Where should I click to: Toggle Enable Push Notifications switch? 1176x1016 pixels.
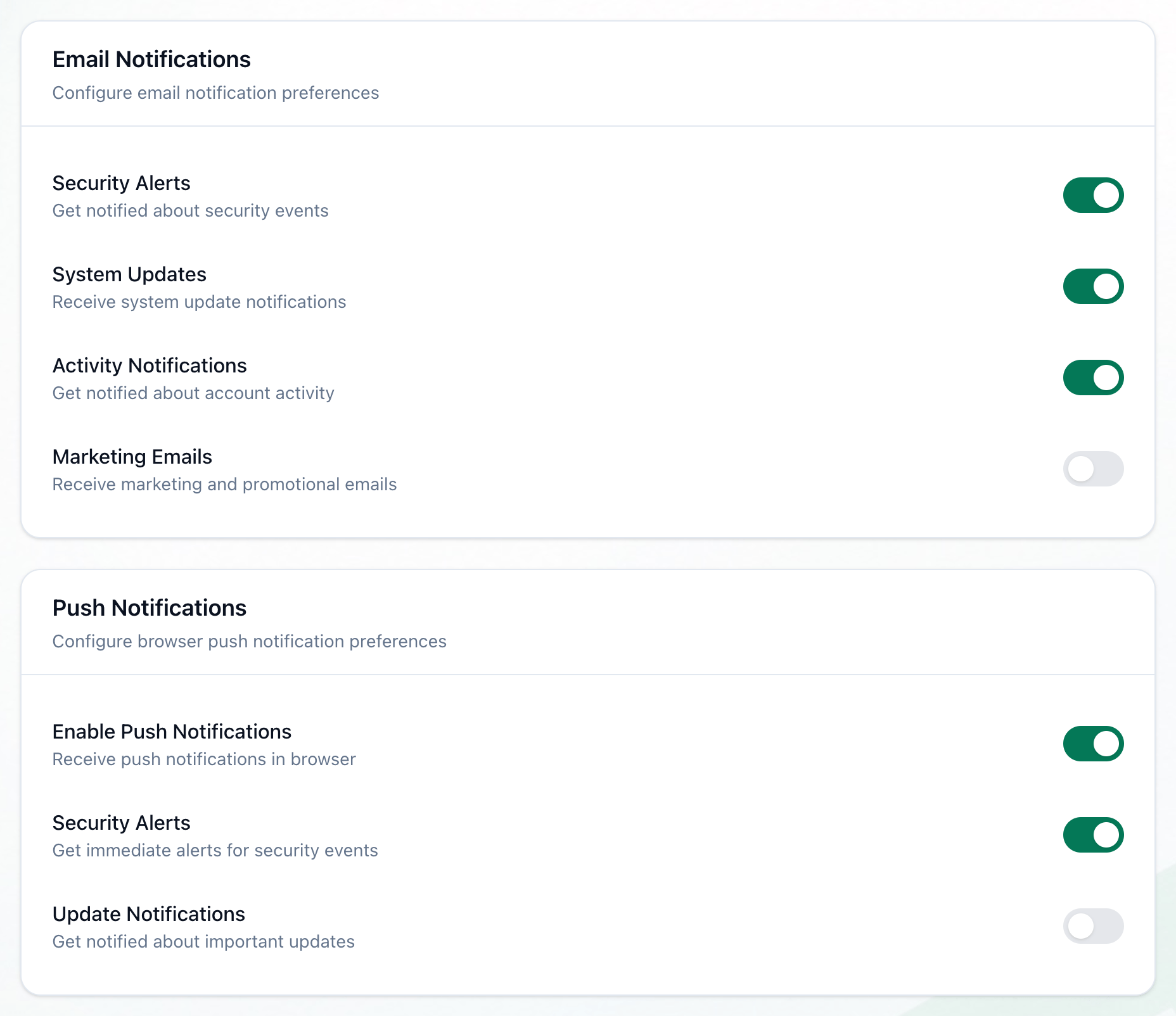(x=1093, y=744)
